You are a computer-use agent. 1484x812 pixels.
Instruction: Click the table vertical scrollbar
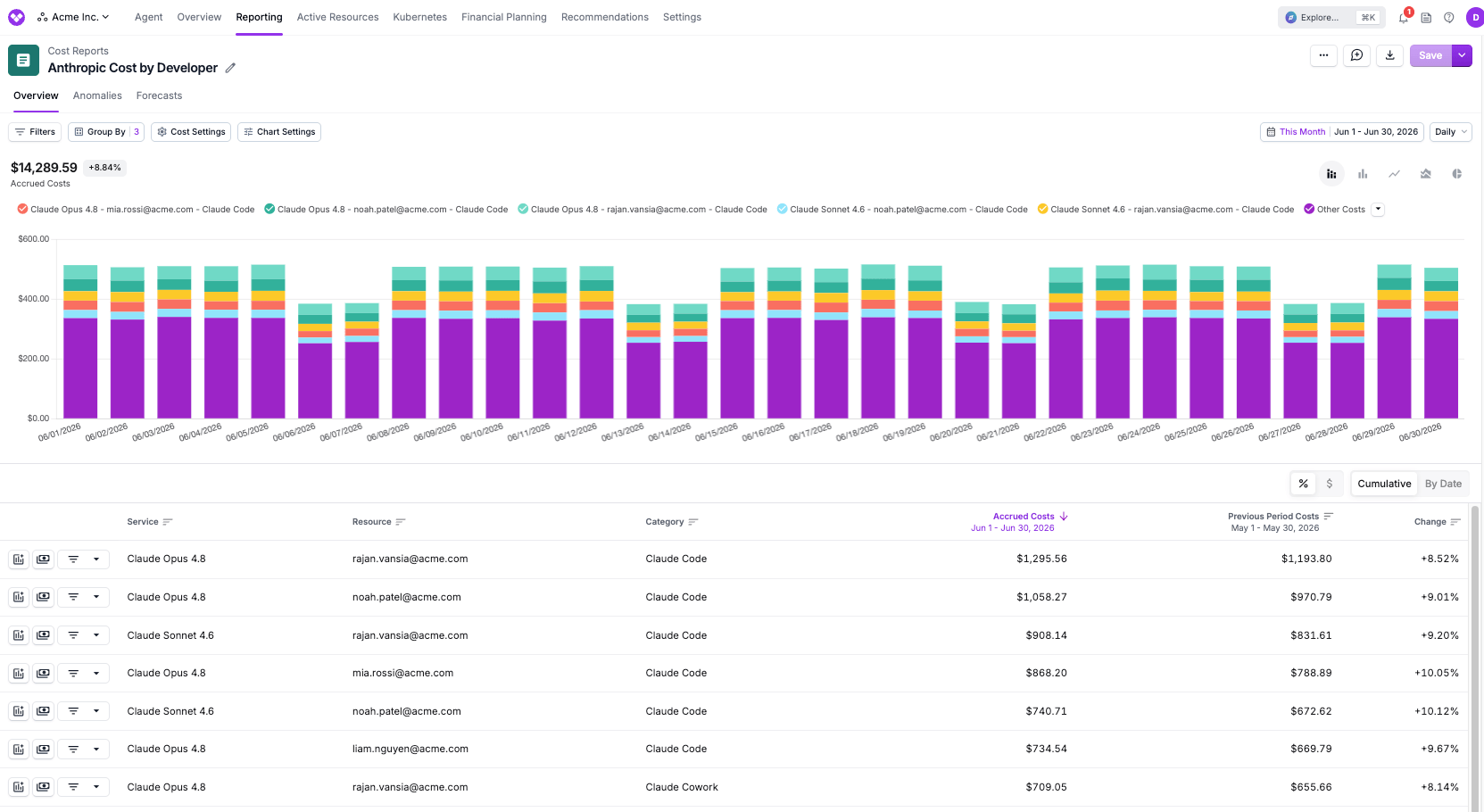(1475, 659)
